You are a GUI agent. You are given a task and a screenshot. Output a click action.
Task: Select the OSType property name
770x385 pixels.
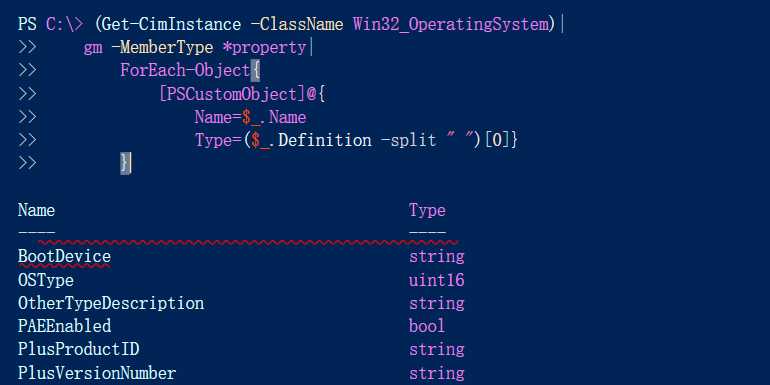(46, 280)
